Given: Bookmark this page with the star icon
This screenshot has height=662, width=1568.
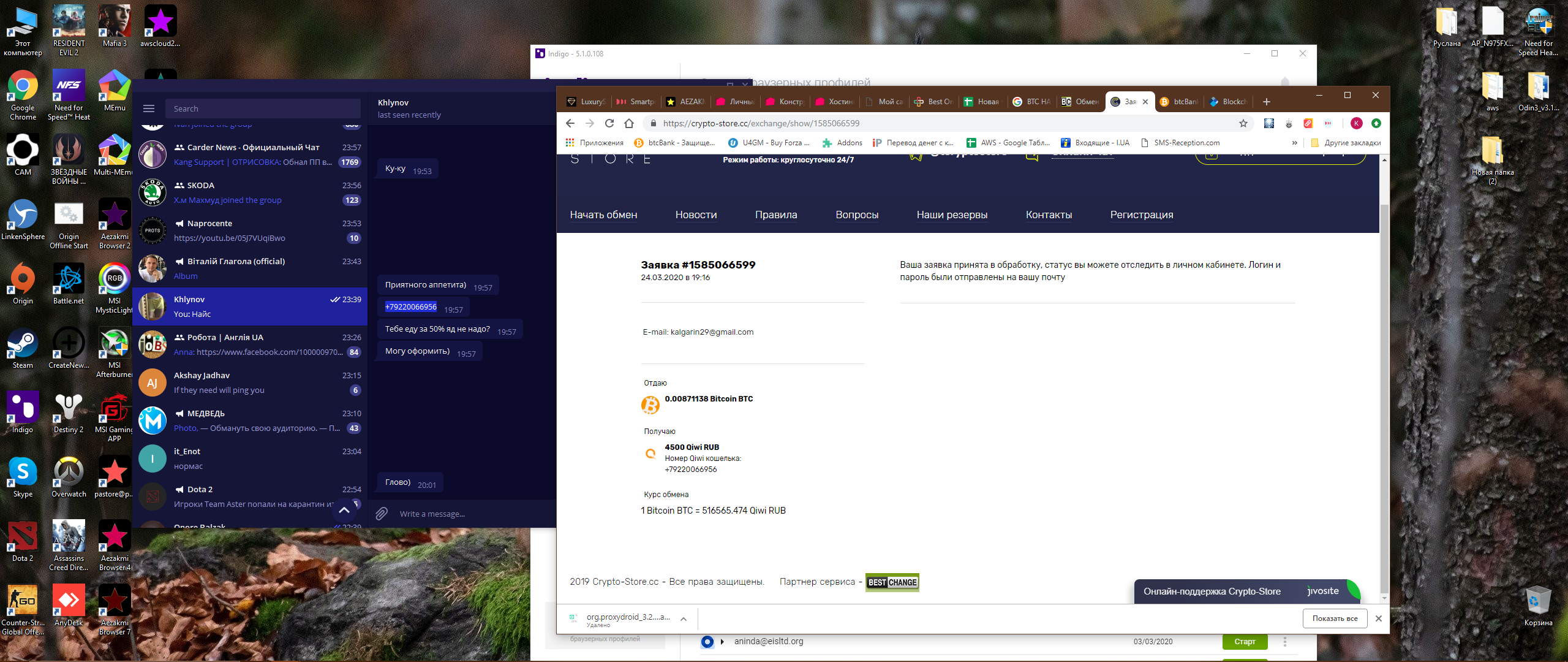Looking at the screenshot, I should [1243, 123].
